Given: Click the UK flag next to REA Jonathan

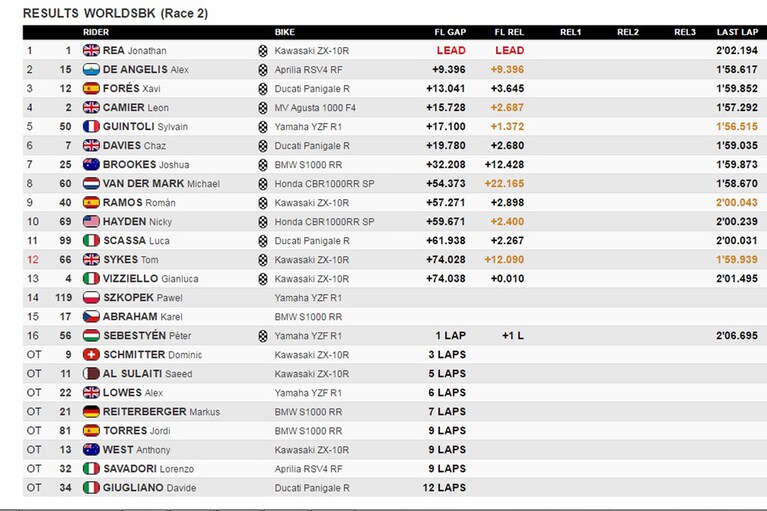Looking at the screenshot, I should 91,50.
